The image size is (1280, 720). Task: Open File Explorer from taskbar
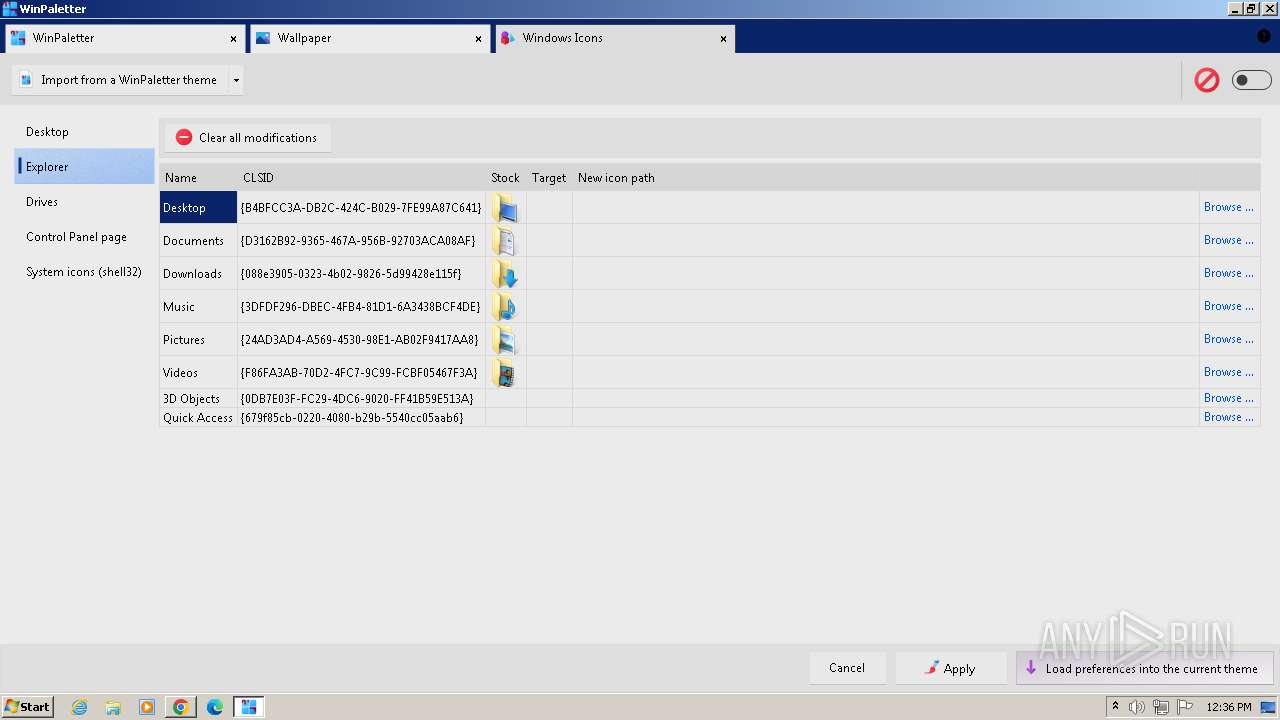(x=113, y=707)
